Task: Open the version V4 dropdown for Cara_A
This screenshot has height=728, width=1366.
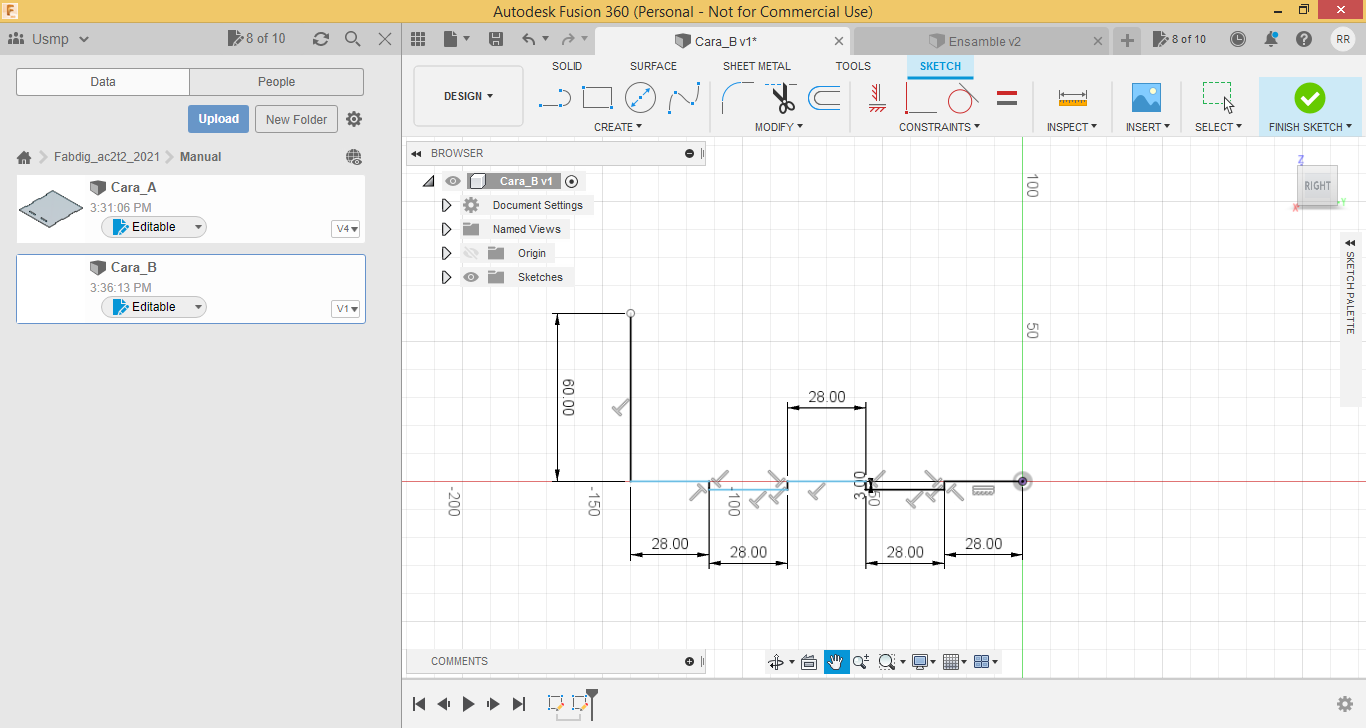Action: pos(345,229)
